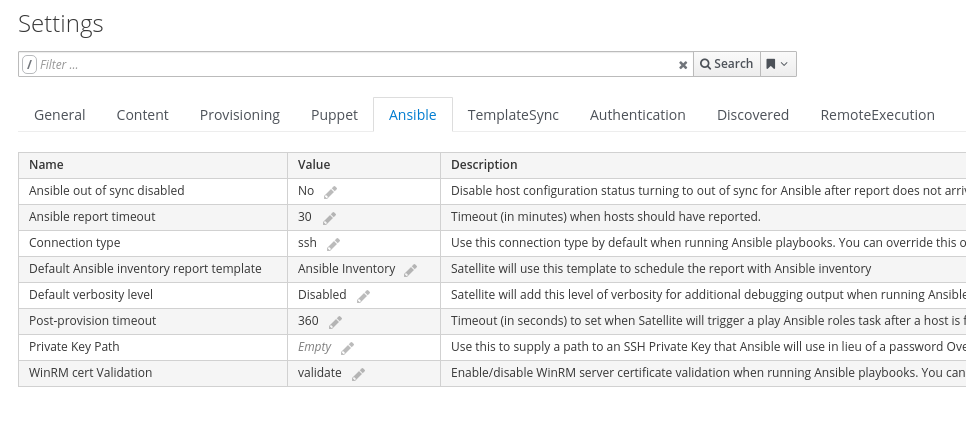Screen dimensions: 966x434
Task: Click pencil next to Default verbosity level
Action: point(363,296)
